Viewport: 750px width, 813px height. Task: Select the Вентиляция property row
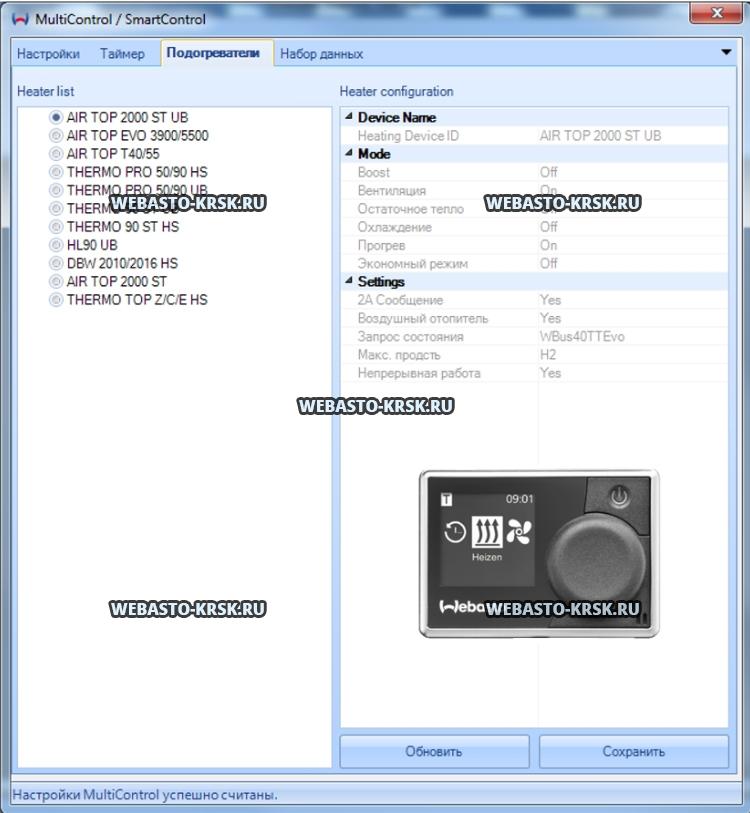point(534,190)
